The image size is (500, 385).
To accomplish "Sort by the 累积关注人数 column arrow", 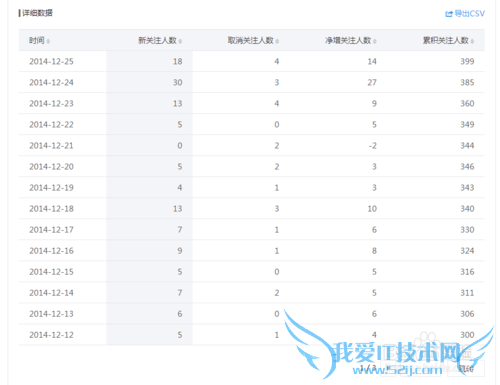I will click(x=472, y=41).
